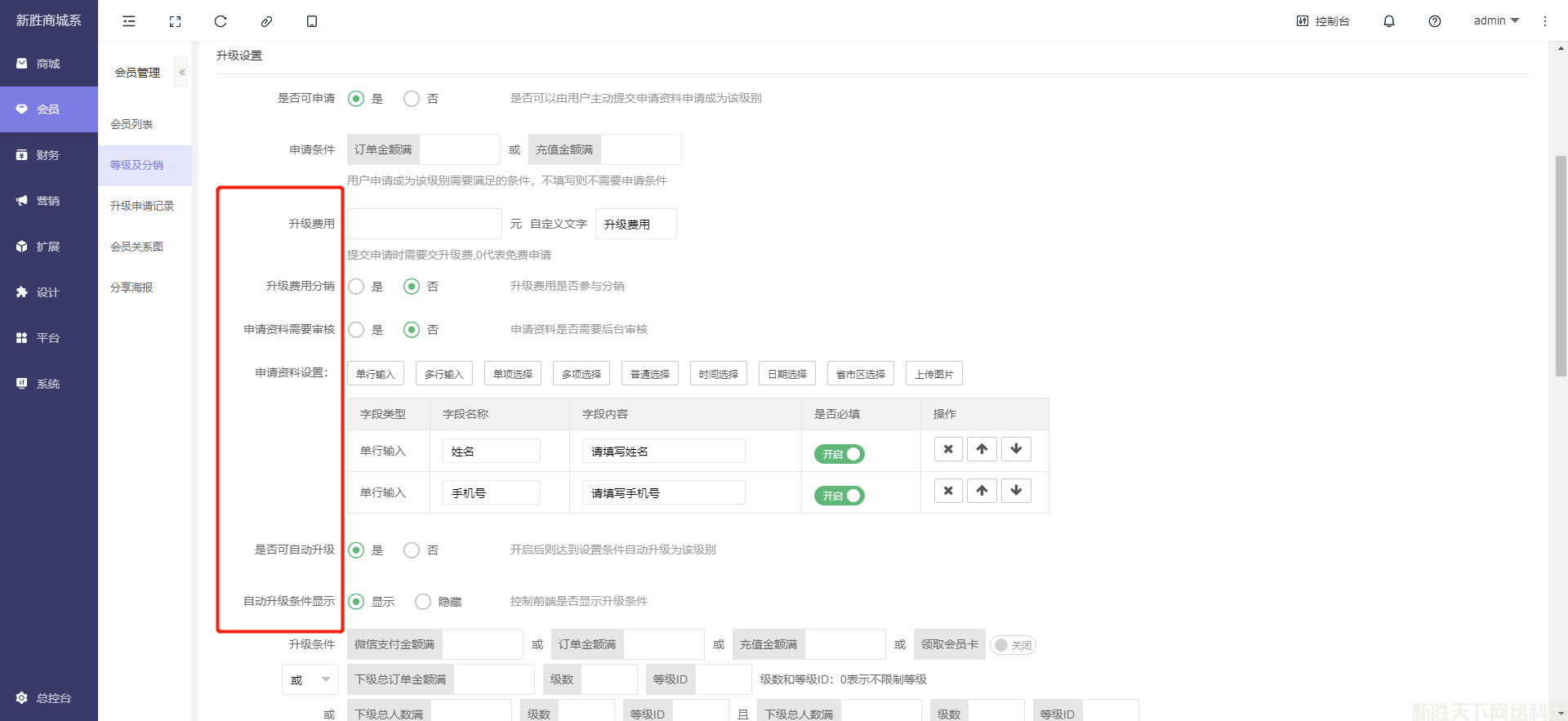This screenshot has height=721, width=1568.
Task: Move the 姓名 field row down
Action: pos(1016,449)
